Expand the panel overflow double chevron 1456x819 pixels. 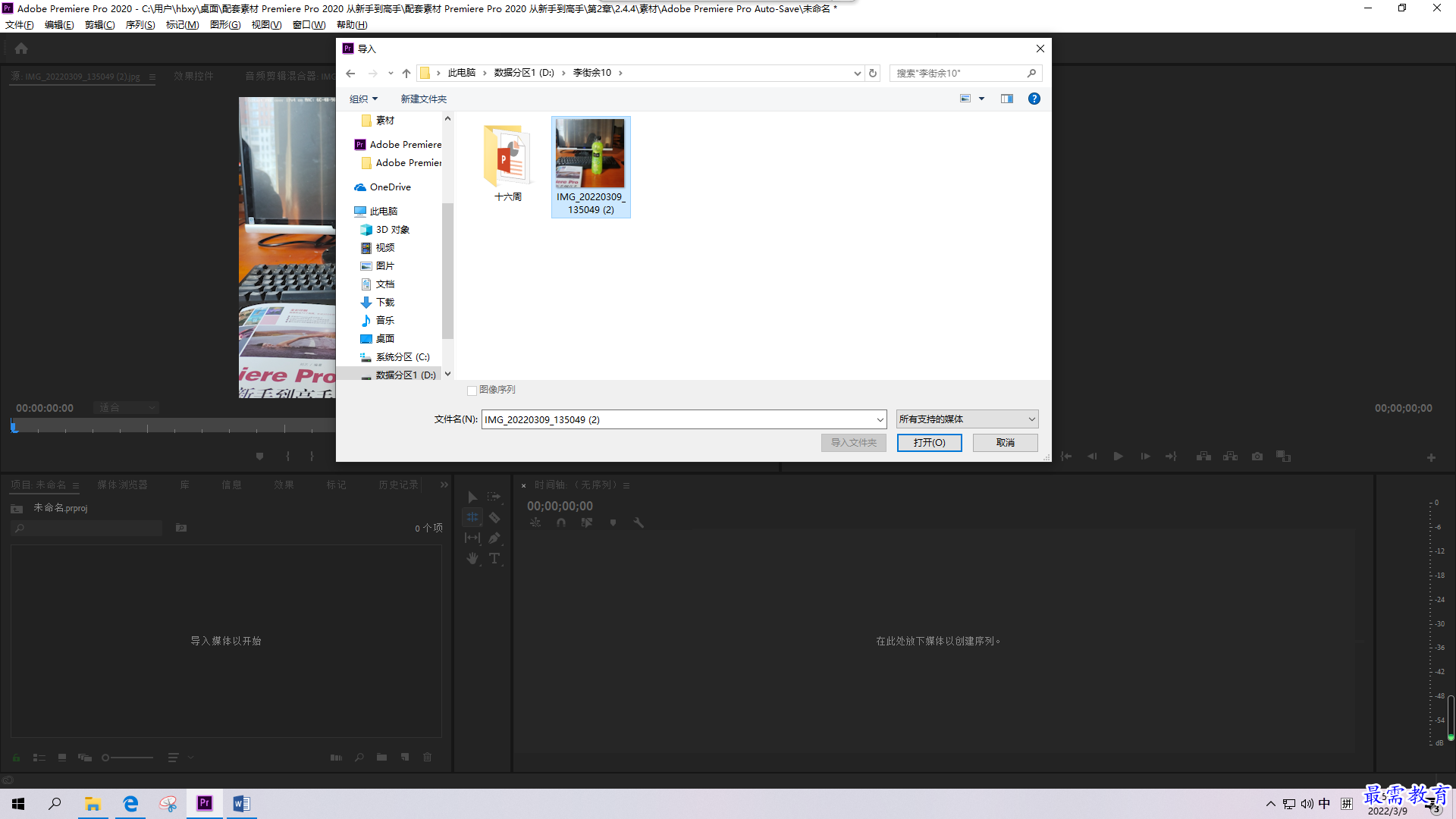(444, 485)
